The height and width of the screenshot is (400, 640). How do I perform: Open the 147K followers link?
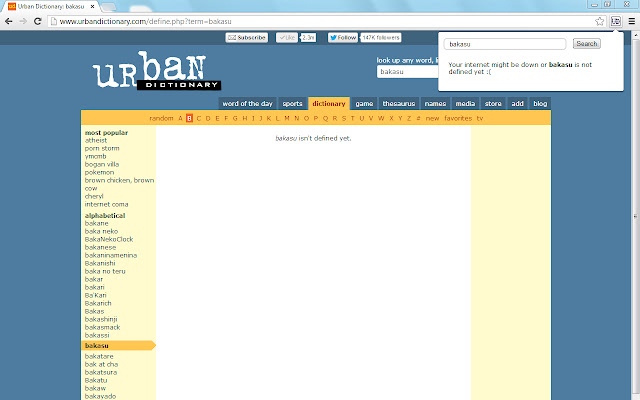click(x=381, y=38)
